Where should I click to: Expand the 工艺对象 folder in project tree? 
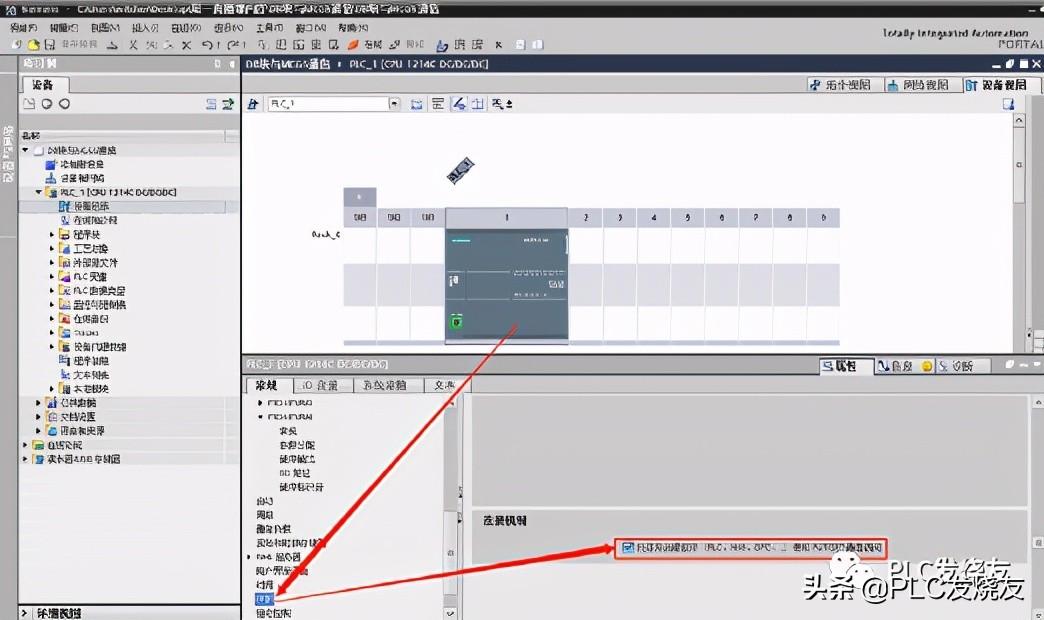[x=51, y=248]
